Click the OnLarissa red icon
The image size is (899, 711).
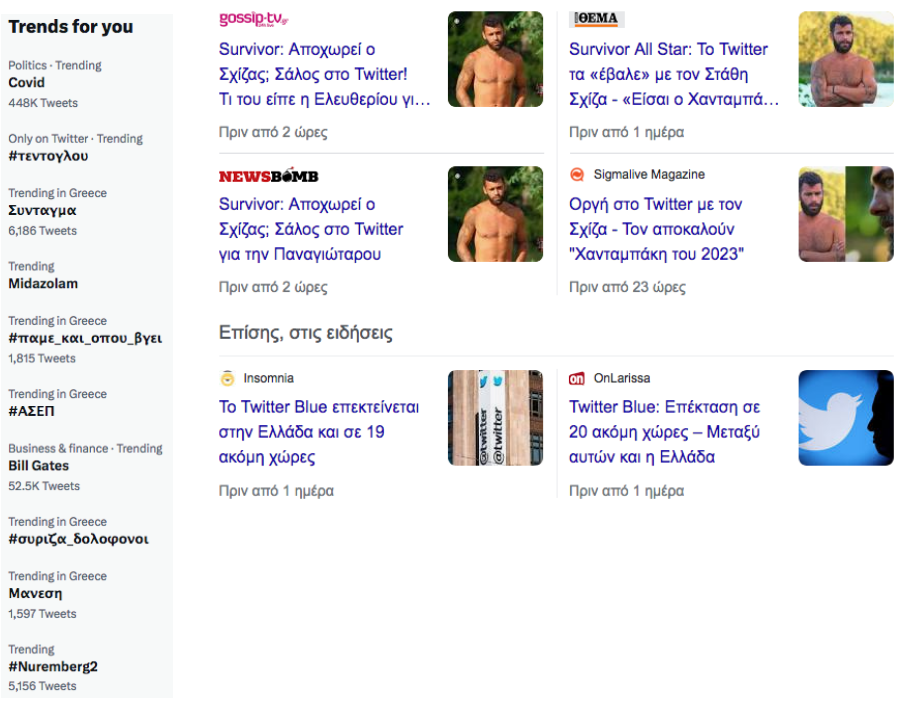coord(576,378)
